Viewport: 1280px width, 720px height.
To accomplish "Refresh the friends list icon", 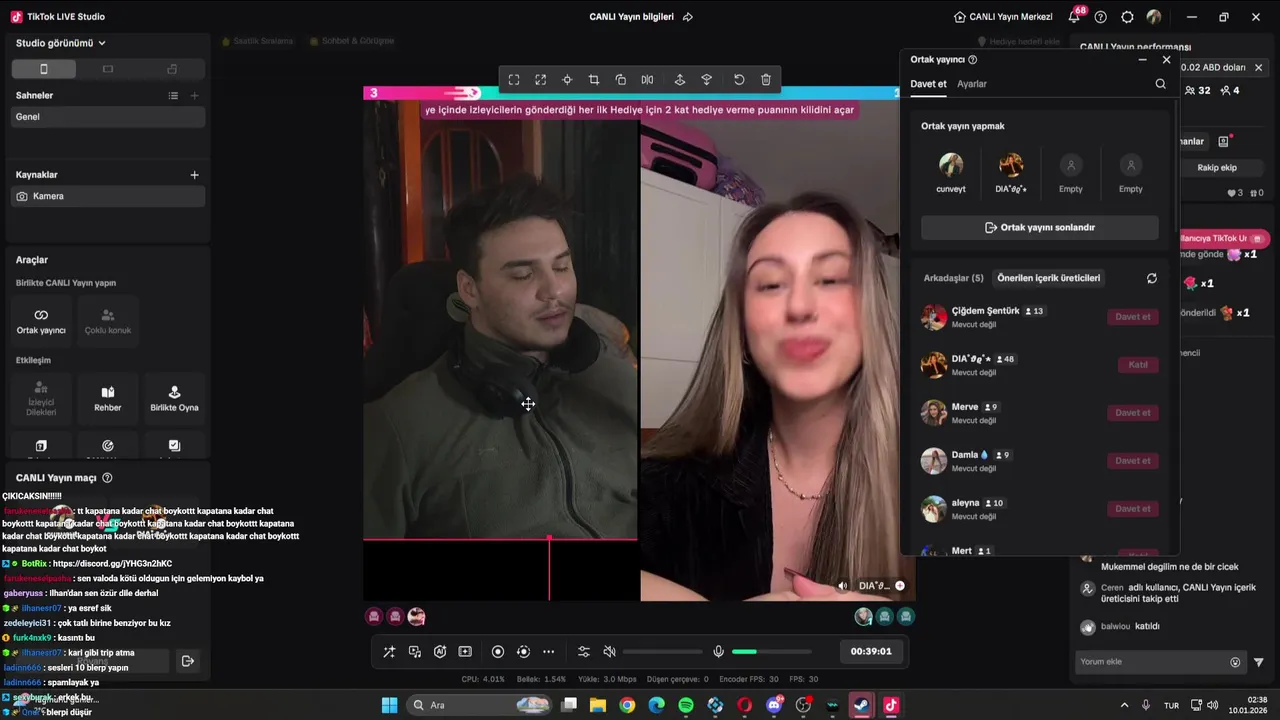I will 1152,278.
